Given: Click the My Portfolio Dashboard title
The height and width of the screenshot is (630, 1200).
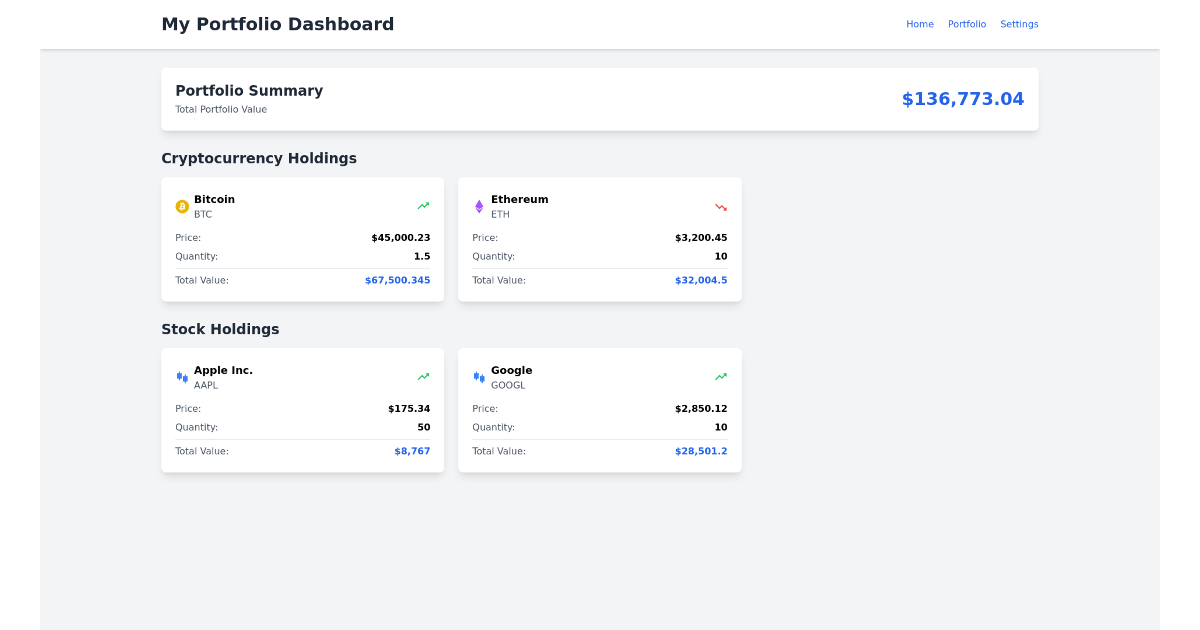Looking at the screenshot, I should point(277,24).
